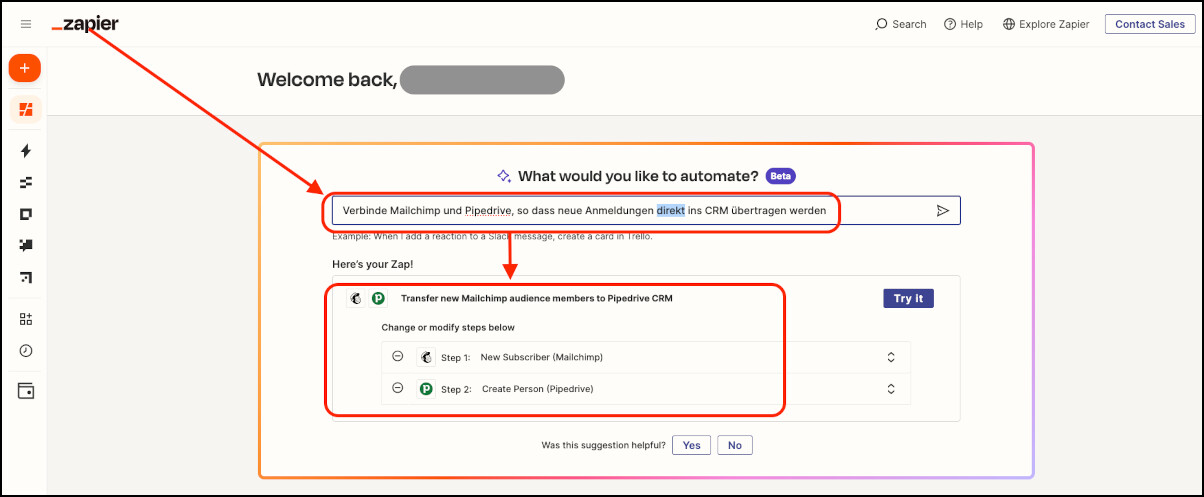Click the example hint text under prompt
This screenshot has height=497, width=1204.
[492, 236]
